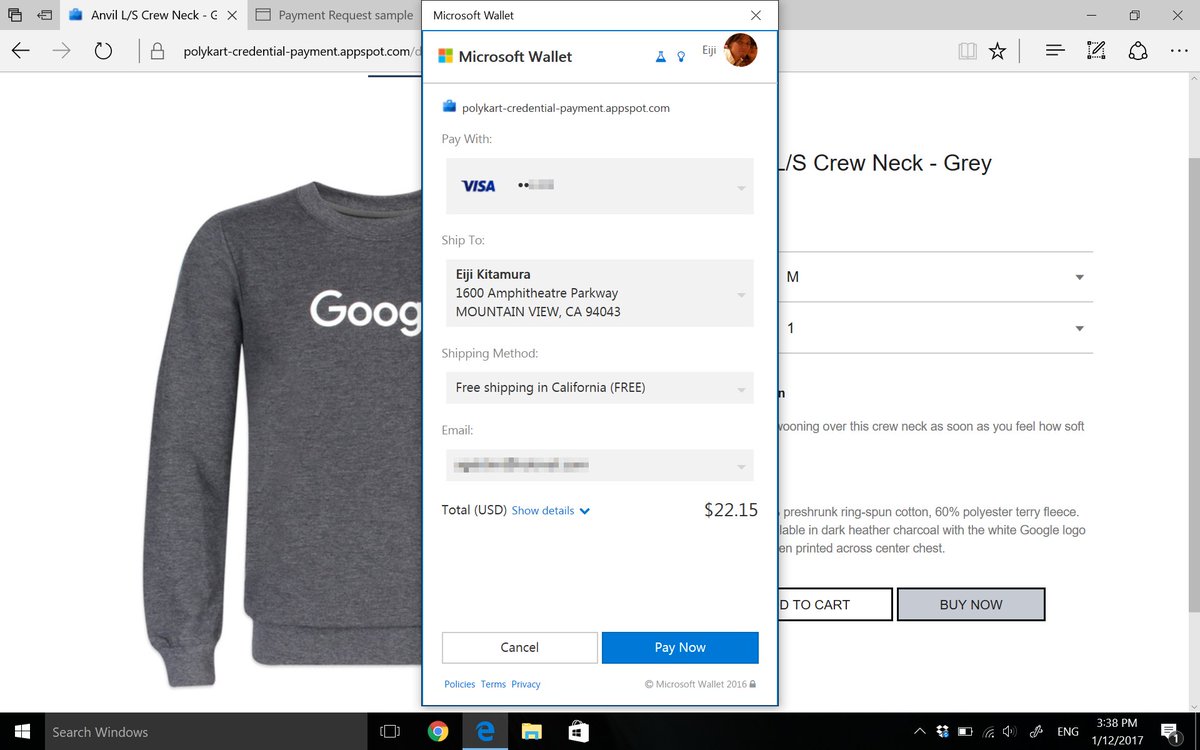Go back using Edge back arrow
1200x750 pixels.
pyautogui.click(x=20, y=51)
